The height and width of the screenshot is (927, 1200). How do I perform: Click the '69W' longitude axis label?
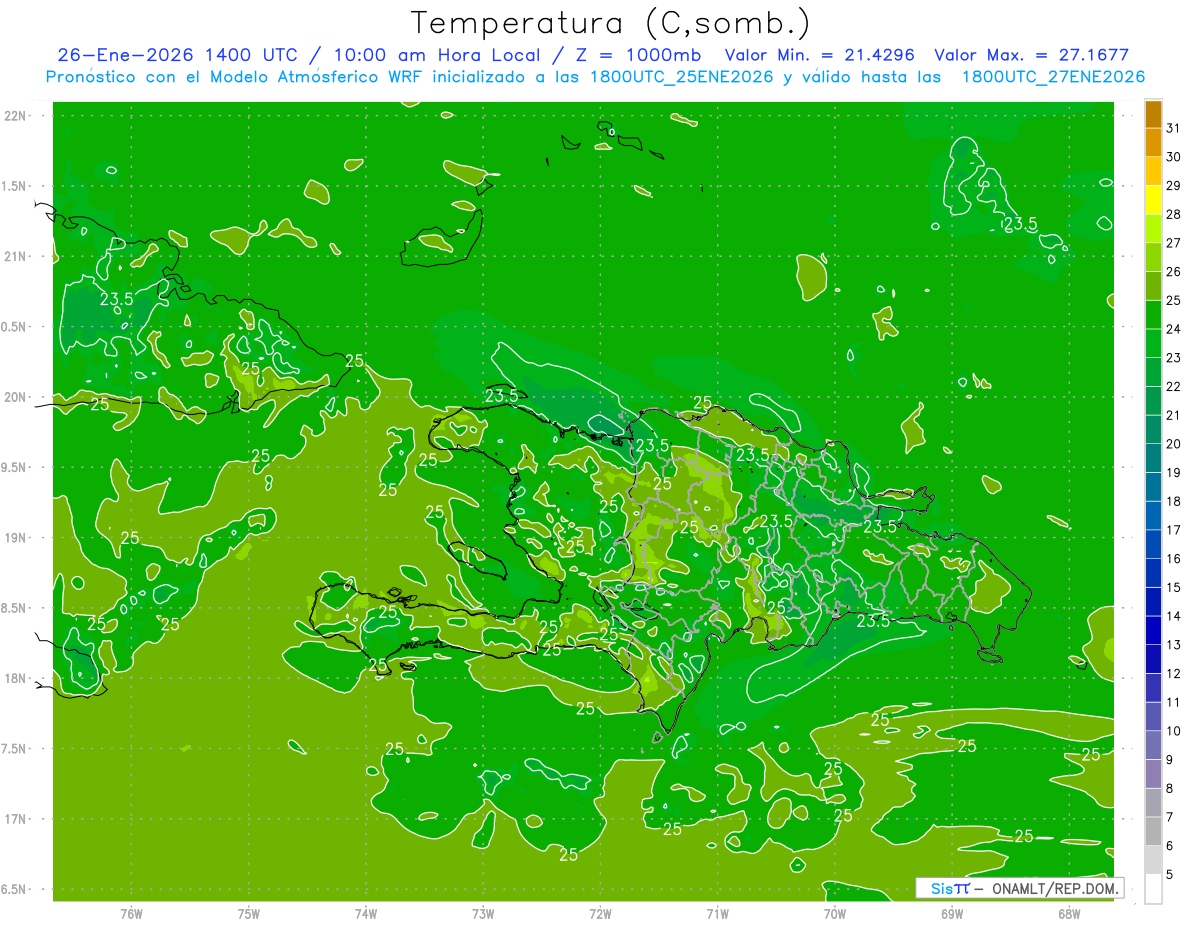coord(952,914)
